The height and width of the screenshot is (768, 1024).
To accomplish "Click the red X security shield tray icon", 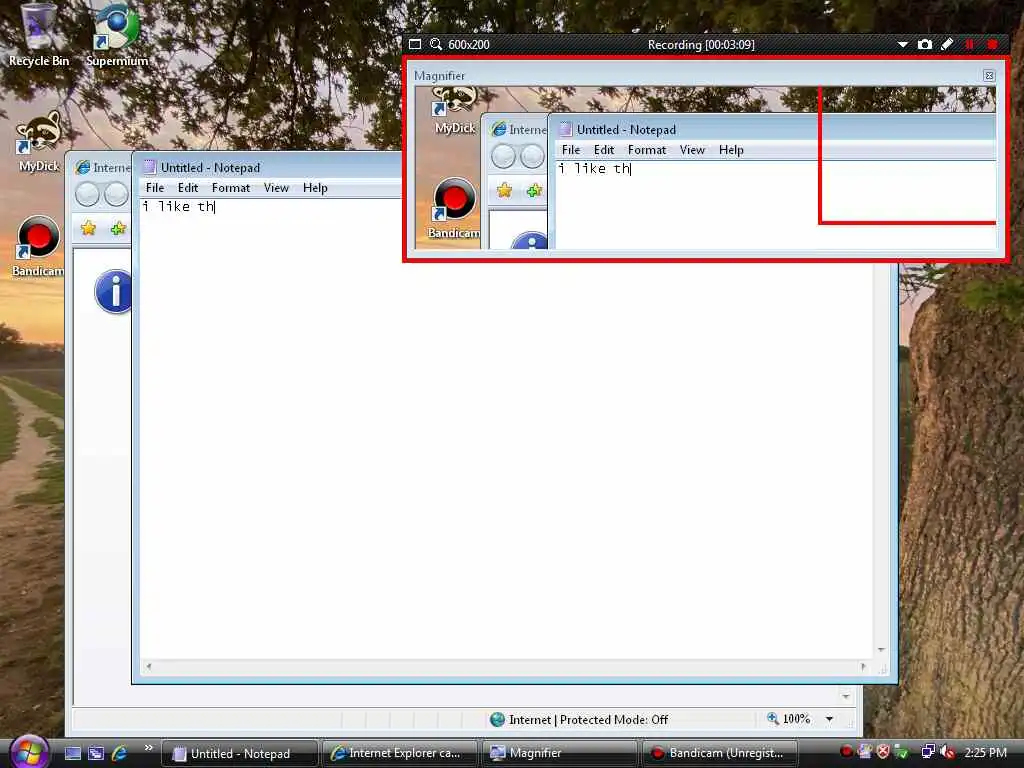I will 883,752.
